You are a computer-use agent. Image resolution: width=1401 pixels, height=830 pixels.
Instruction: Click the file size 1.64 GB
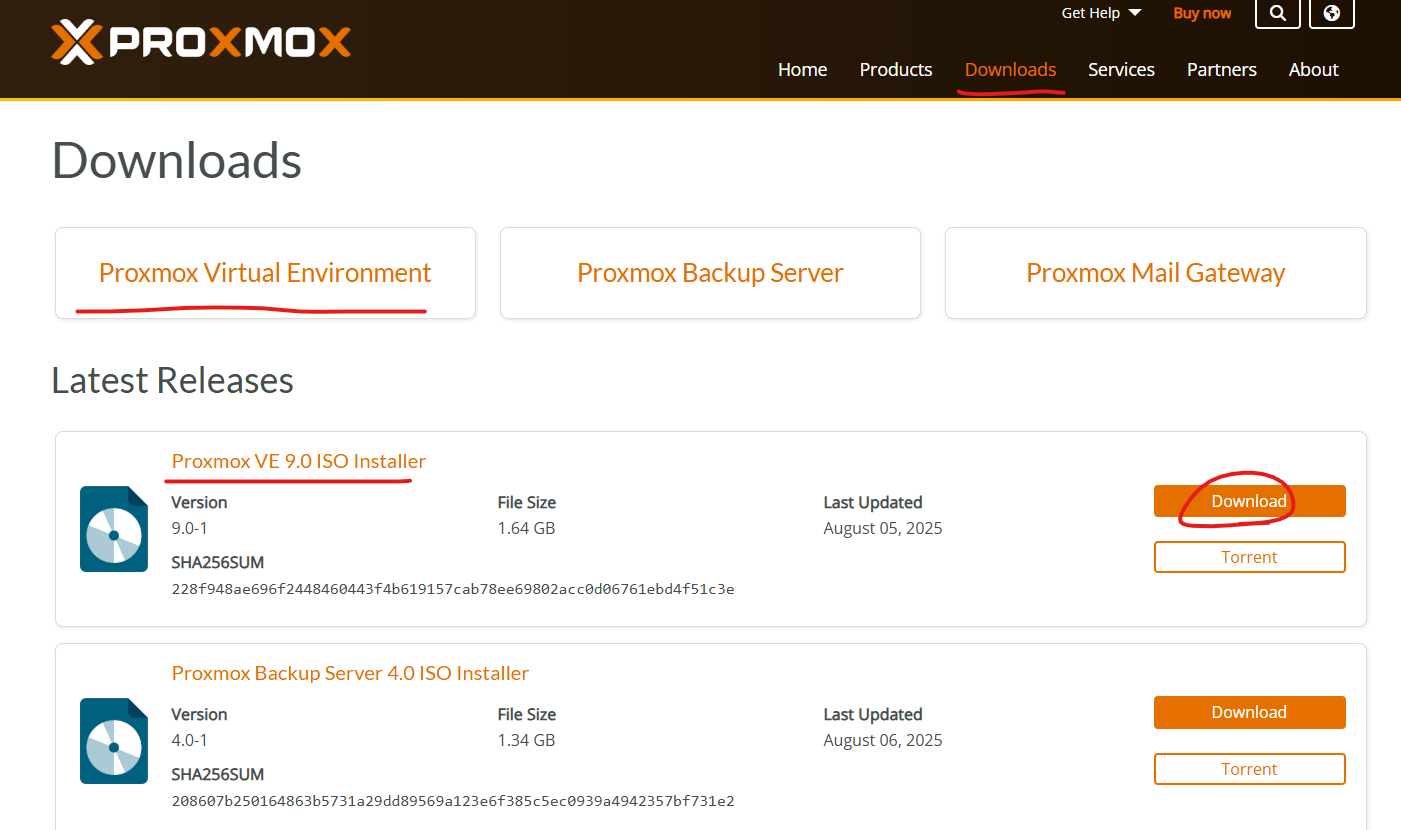526,528
